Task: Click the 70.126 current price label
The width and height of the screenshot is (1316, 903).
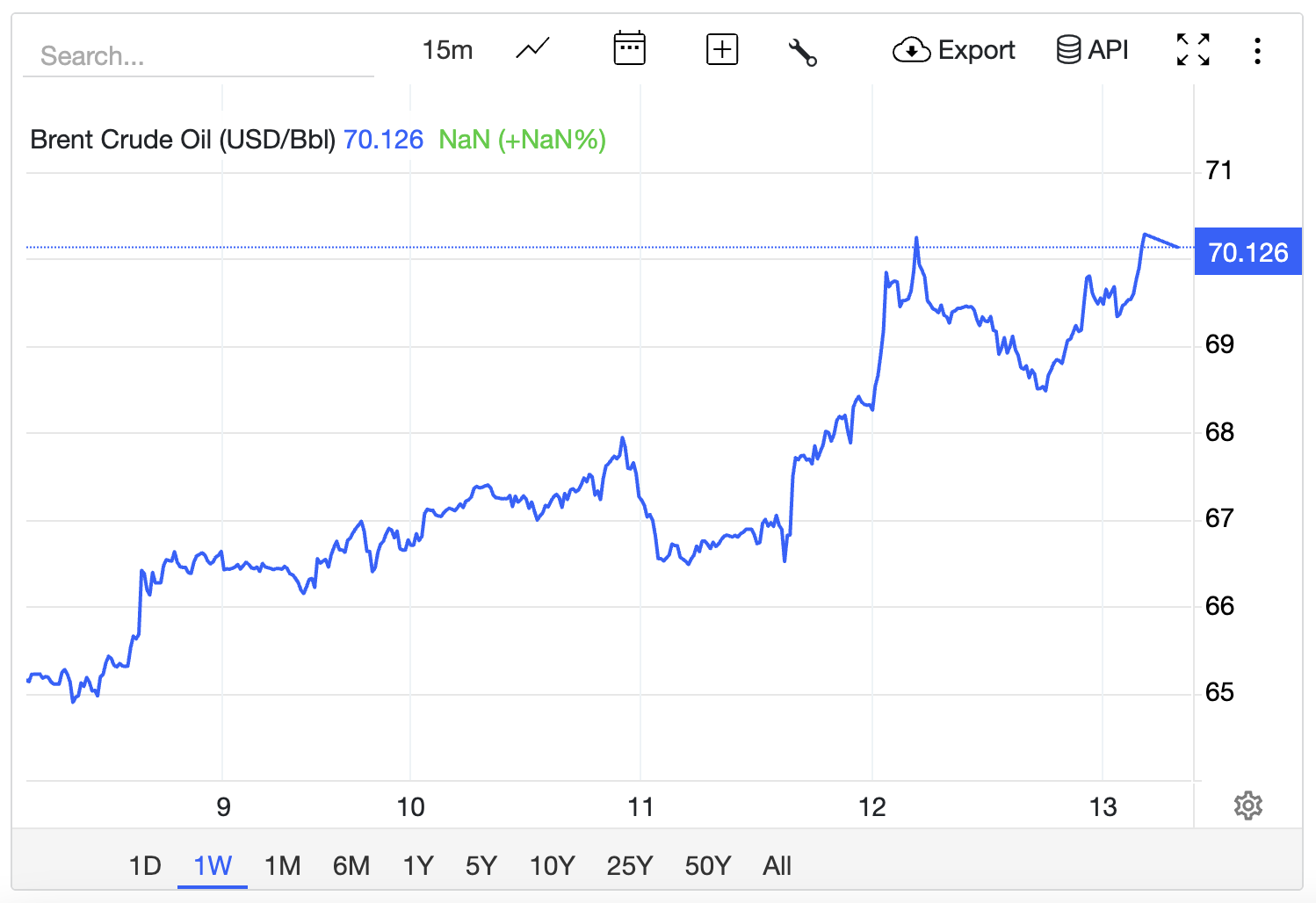Action: click(1247, 252)
